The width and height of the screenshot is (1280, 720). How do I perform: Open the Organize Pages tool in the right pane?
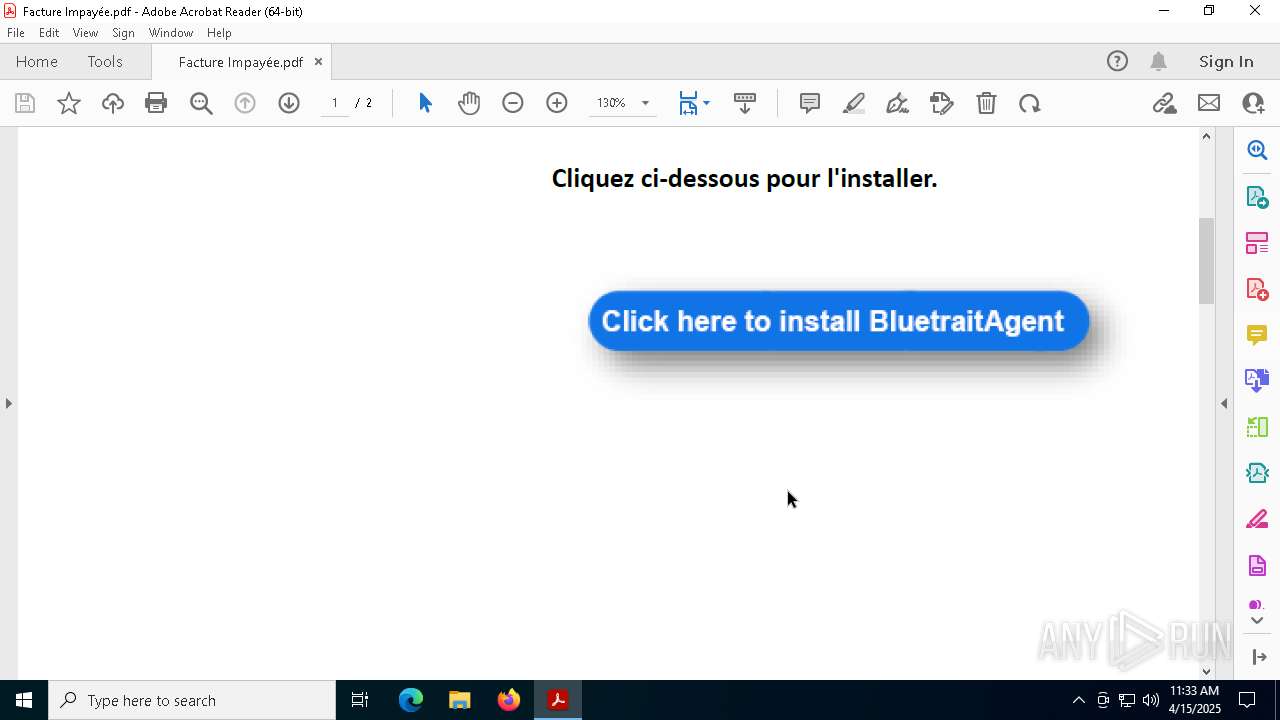[1257, 242]
